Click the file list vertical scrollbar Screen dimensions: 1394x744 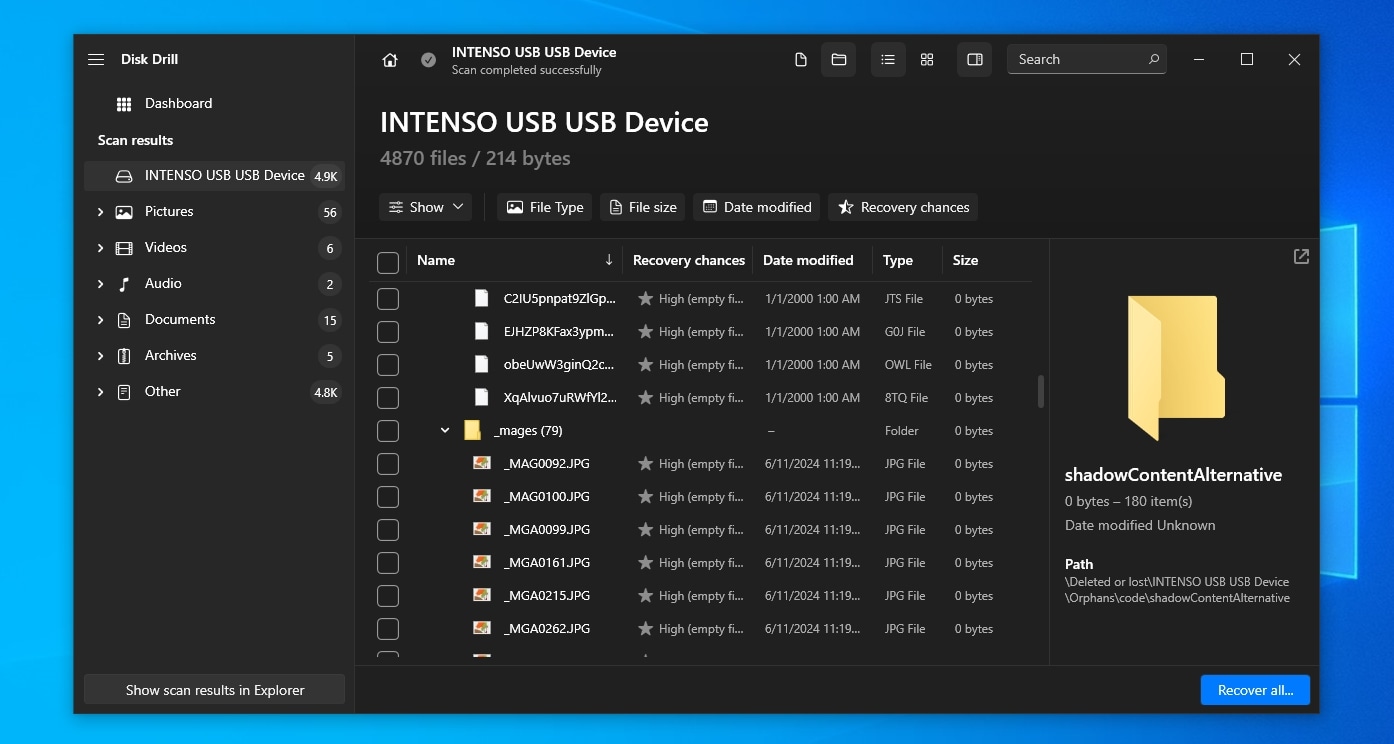pyautogui.click(x=1041, y=391)
